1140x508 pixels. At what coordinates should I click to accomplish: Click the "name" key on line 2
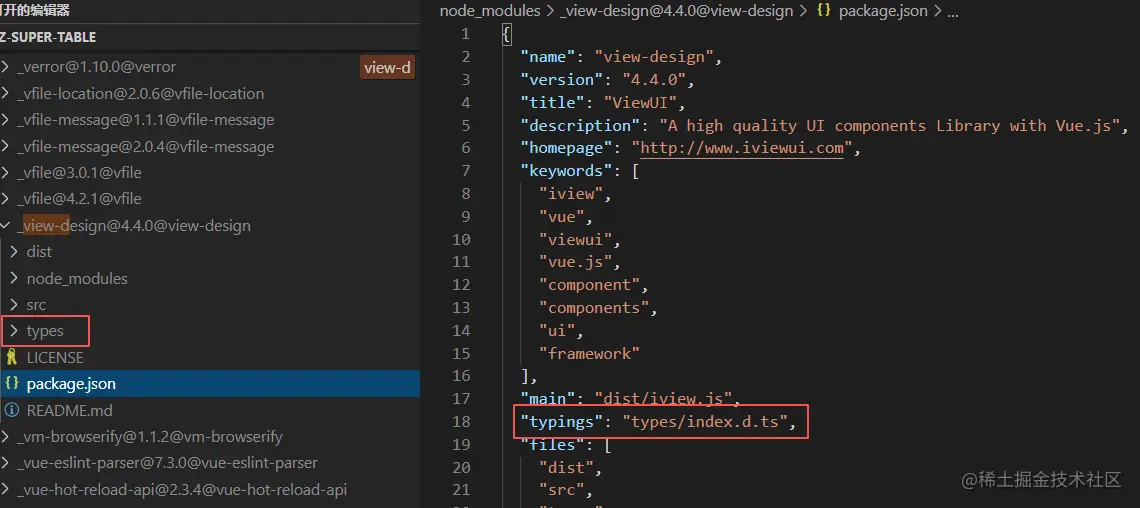(548, 57)
